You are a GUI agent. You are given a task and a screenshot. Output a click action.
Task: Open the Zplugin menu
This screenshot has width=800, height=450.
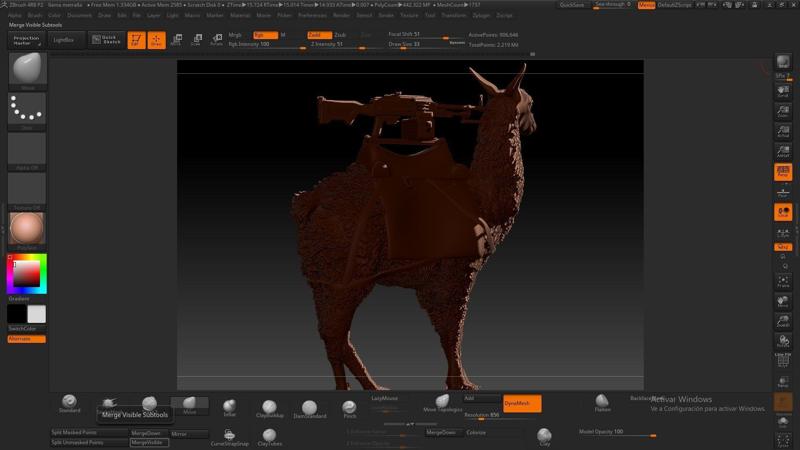(x=481, y=15)
